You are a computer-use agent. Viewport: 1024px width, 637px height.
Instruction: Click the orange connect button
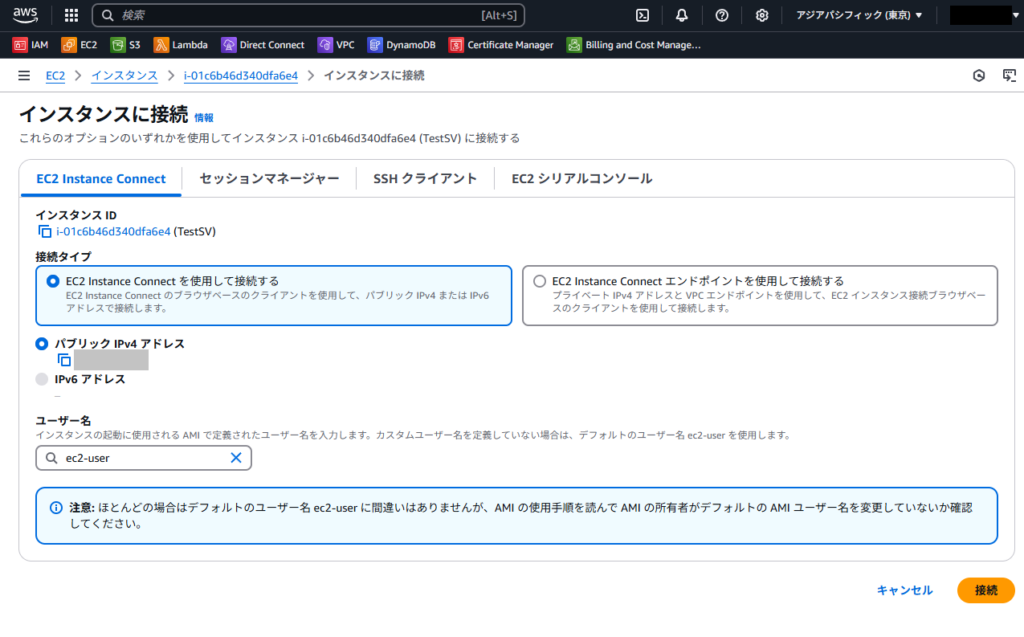pos(985,590)
